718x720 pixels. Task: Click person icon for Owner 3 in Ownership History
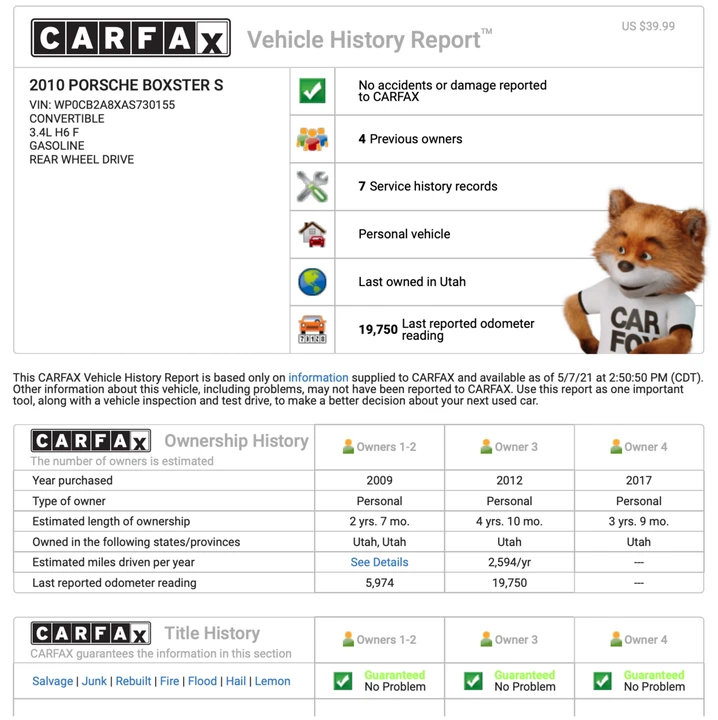pyautogui.click(x=486, y=446)
